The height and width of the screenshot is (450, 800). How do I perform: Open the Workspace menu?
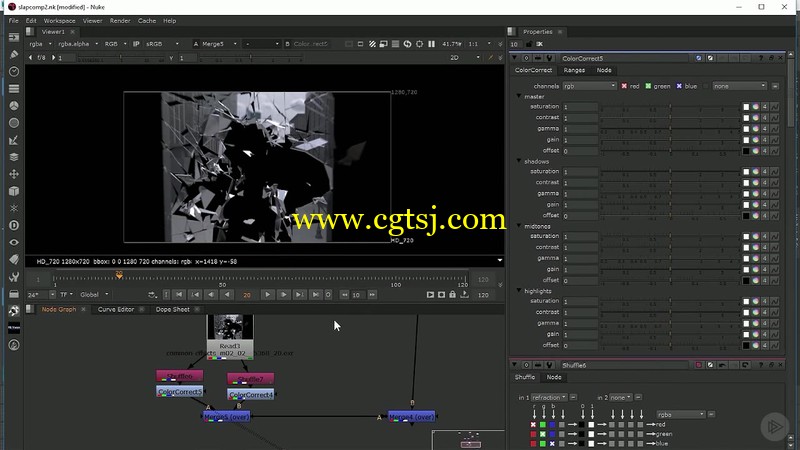point(59,21)
